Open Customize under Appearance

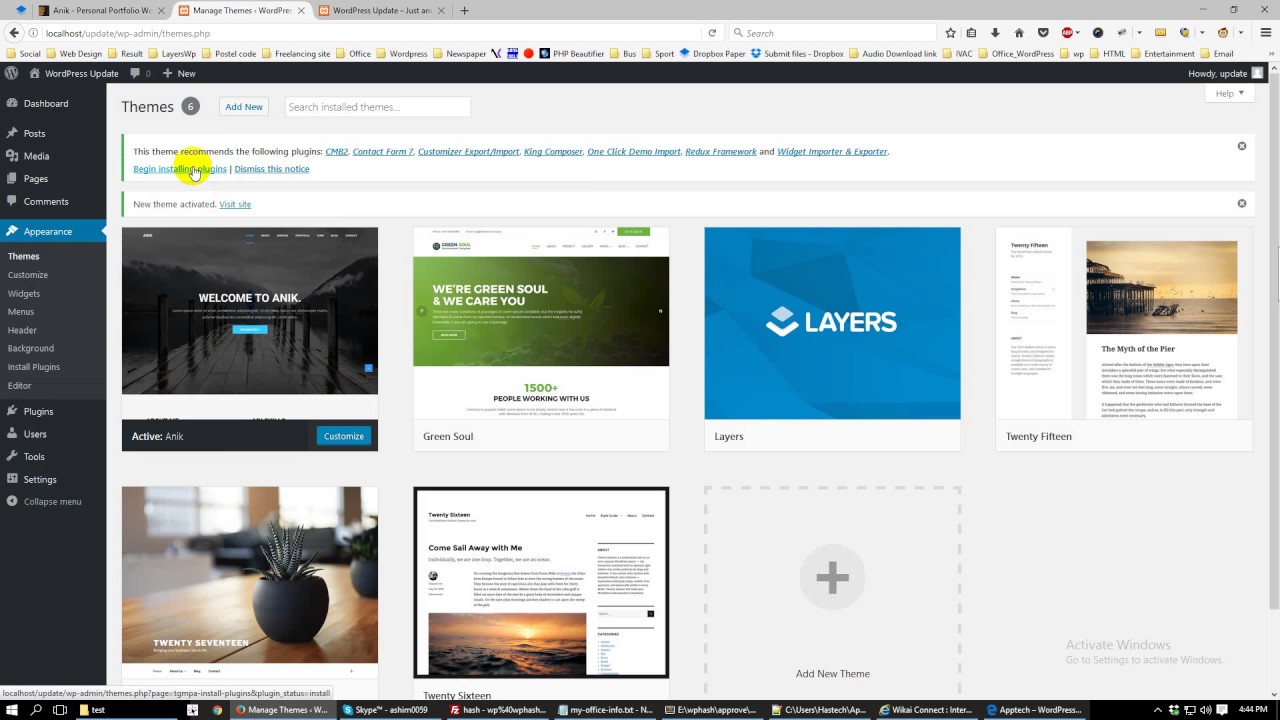click(28, 275)
